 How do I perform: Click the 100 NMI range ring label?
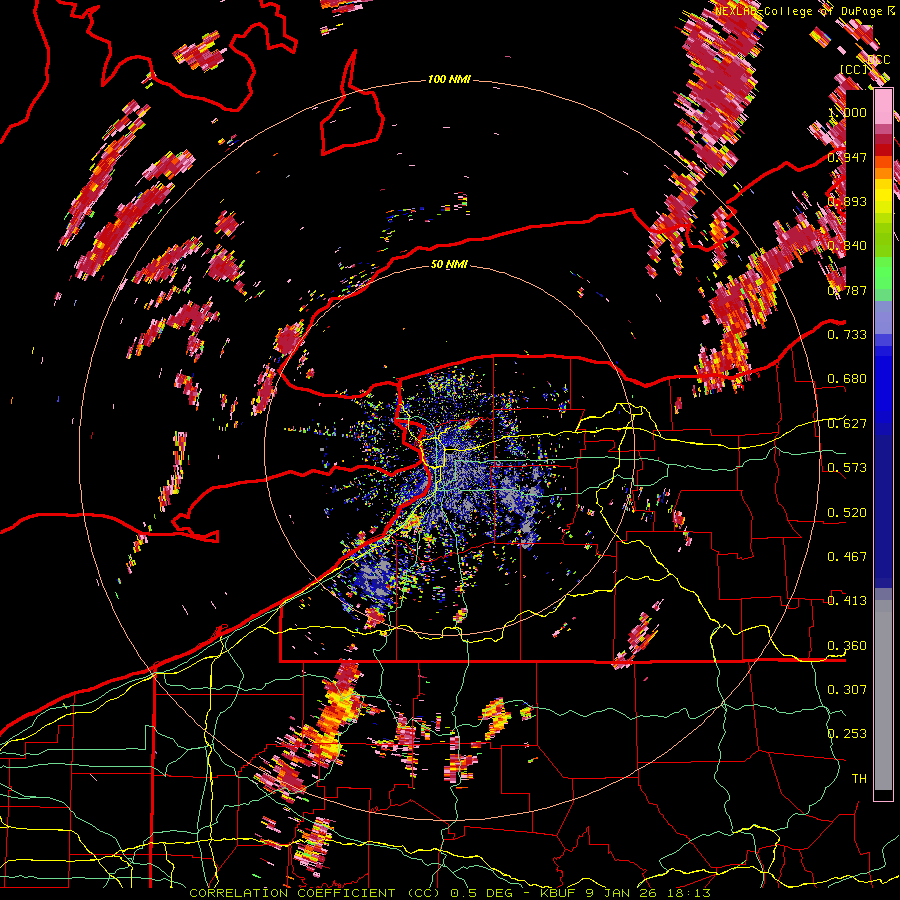[449, 79]
